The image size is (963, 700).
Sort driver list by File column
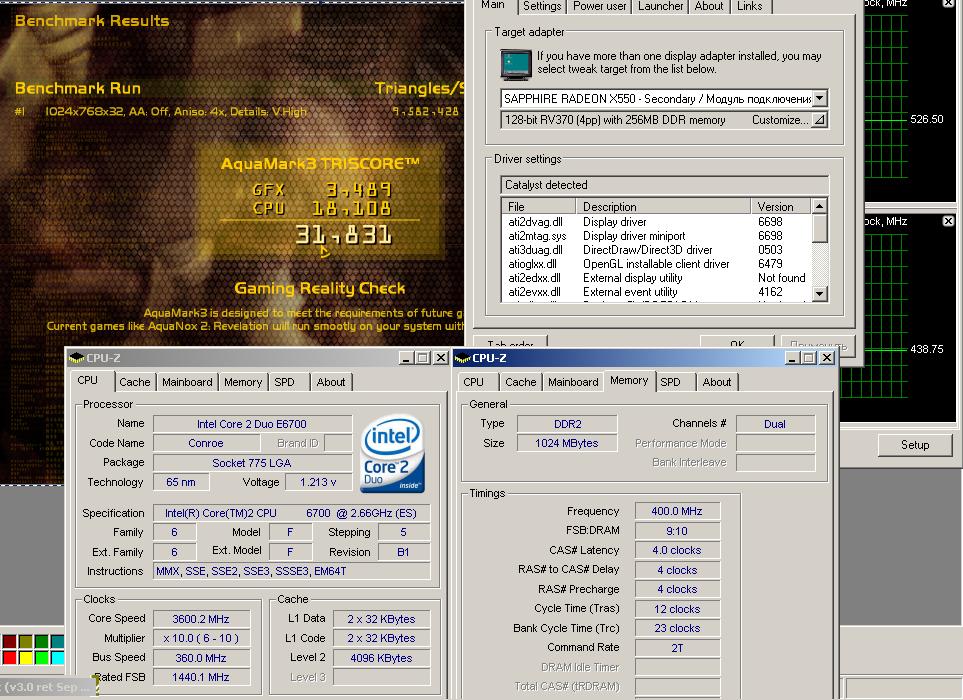539,206
